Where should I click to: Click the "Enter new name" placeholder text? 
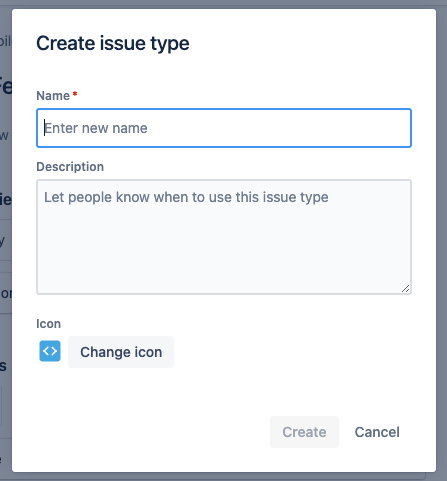(96, 128)
